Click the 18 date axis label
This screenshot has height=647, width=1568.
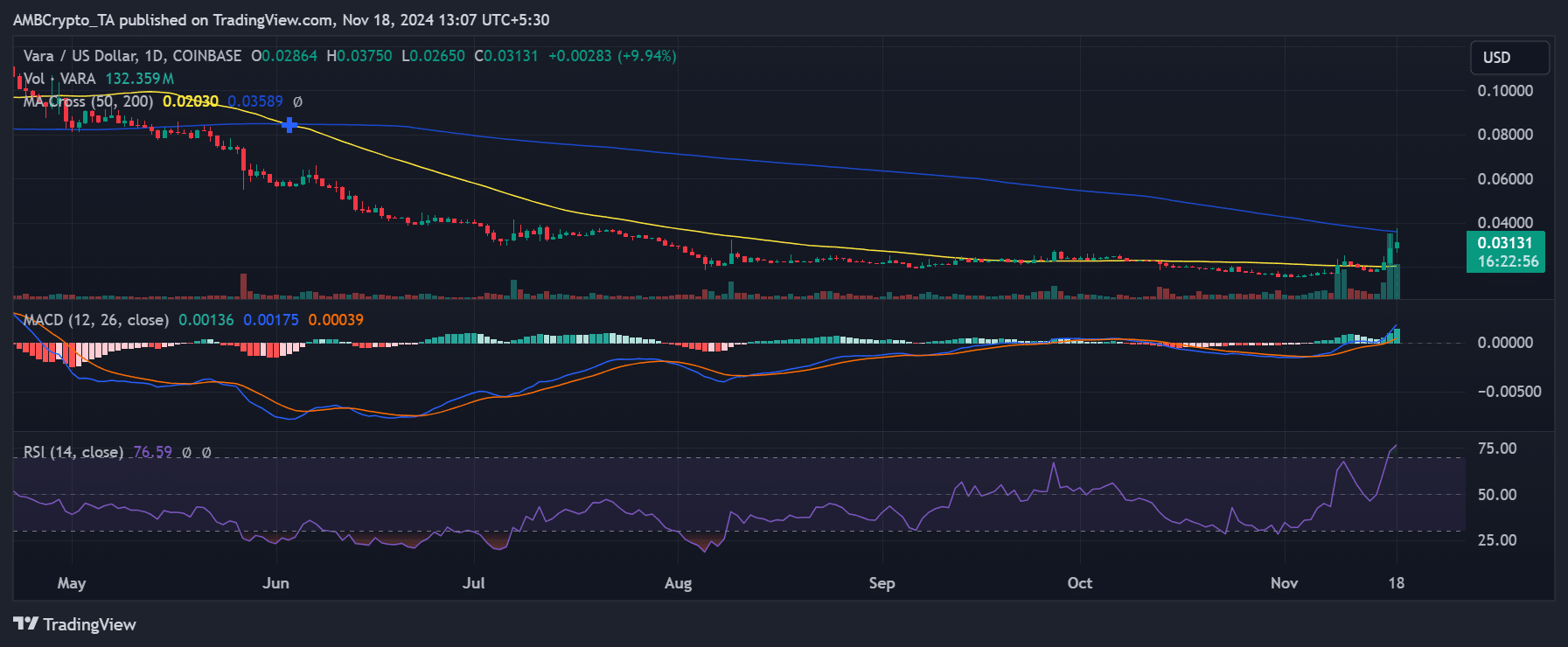[1397, 583]
